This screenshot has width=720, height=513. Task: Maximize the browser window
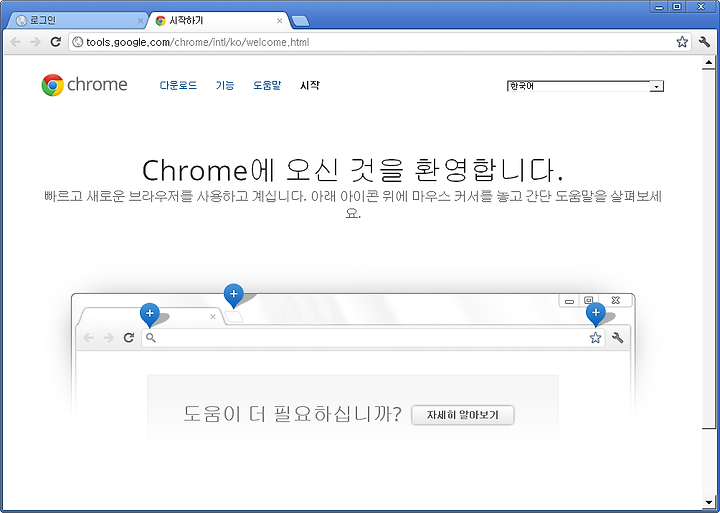[677, 6]
